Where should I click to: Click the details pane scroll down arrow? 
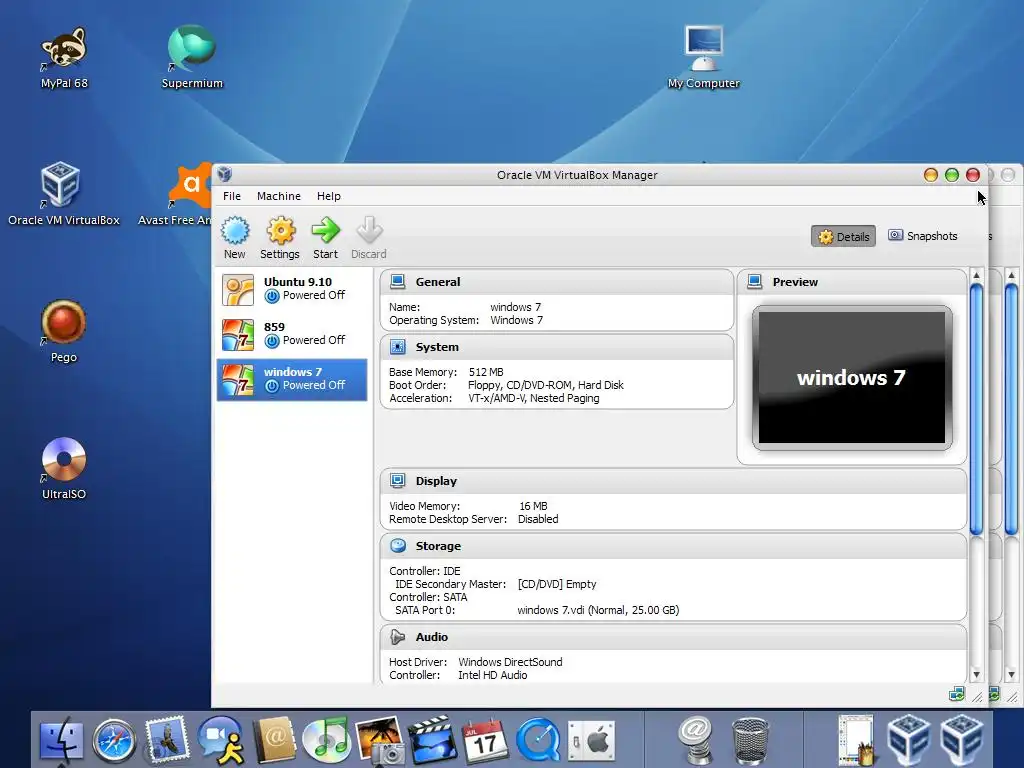click(976, 674)
